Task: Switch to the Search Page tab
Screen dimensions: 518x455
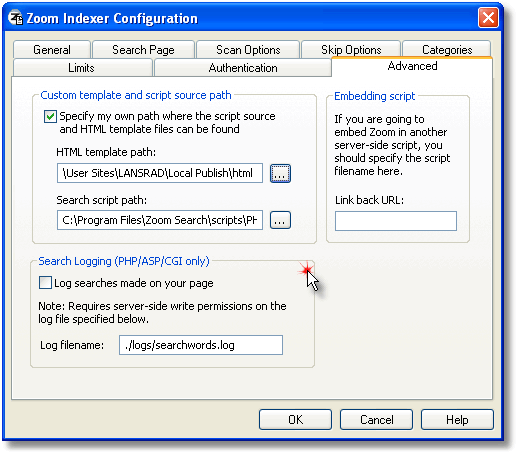Action: (x=143, y=50)
